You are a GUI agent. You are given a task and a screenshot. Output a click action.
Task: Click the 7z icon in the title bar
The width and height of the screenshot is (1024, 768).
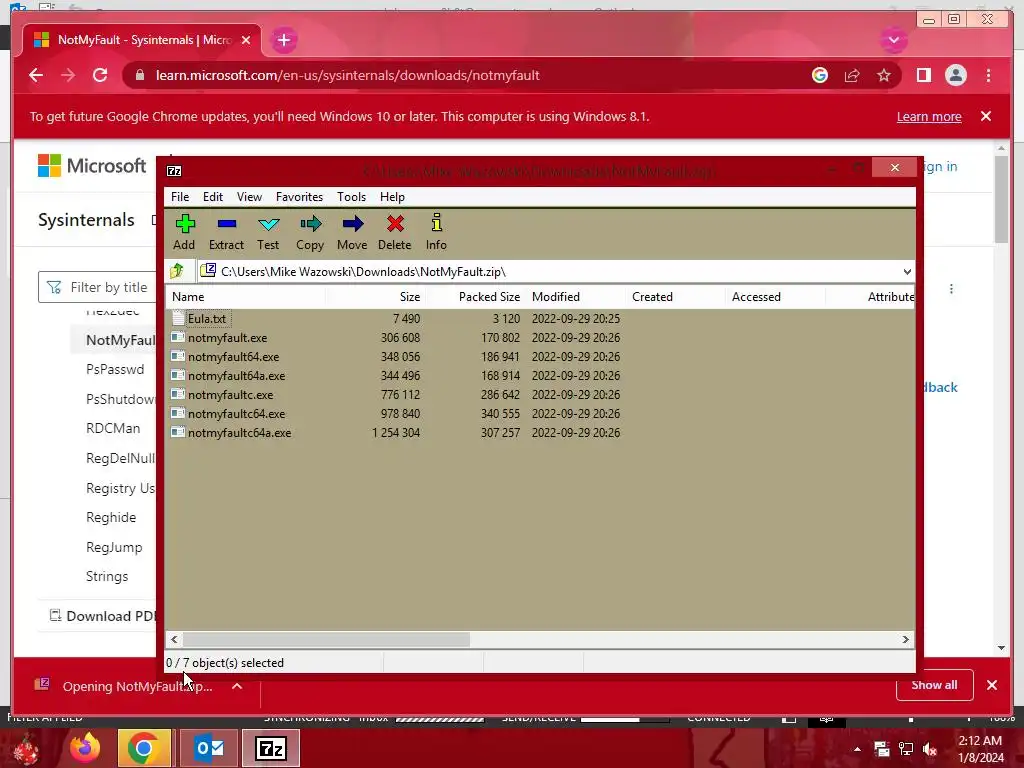pos(174,171)
